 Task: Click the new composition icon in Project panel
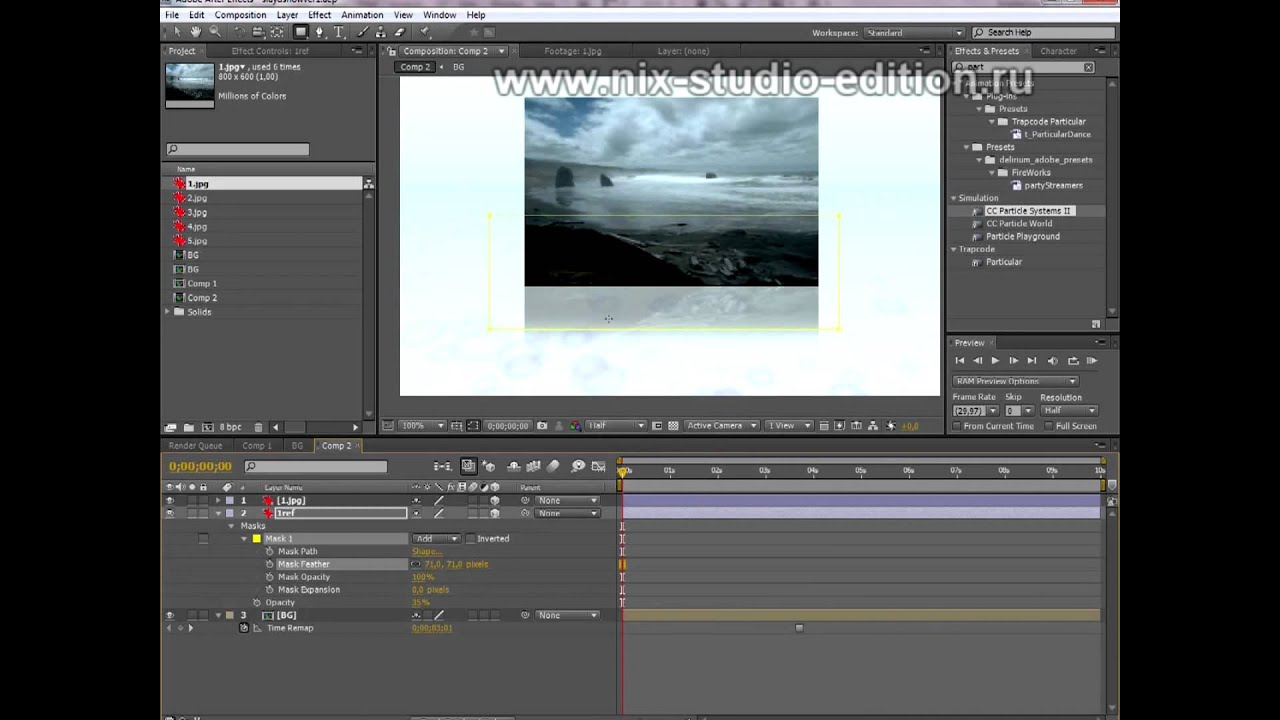pyautogui.click(x=207, y=427)
